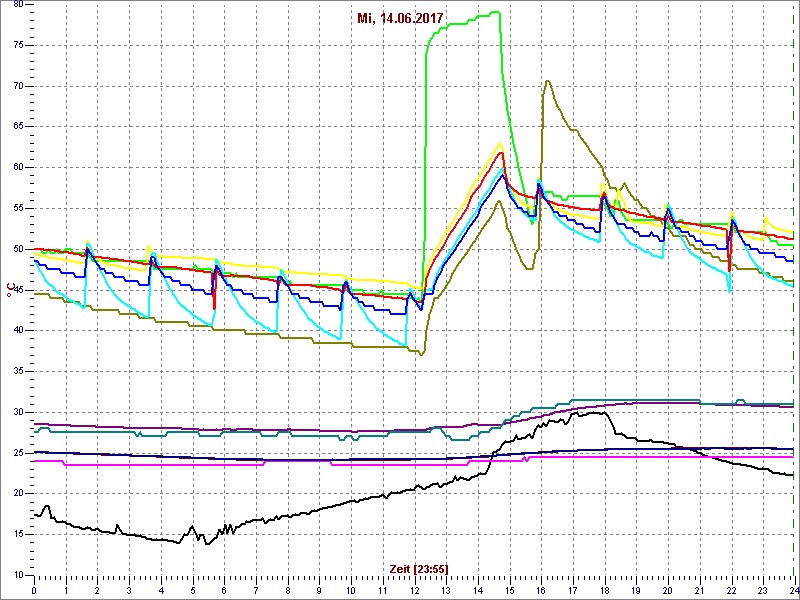Click hour 1 on the time axis

click(66, 590)
